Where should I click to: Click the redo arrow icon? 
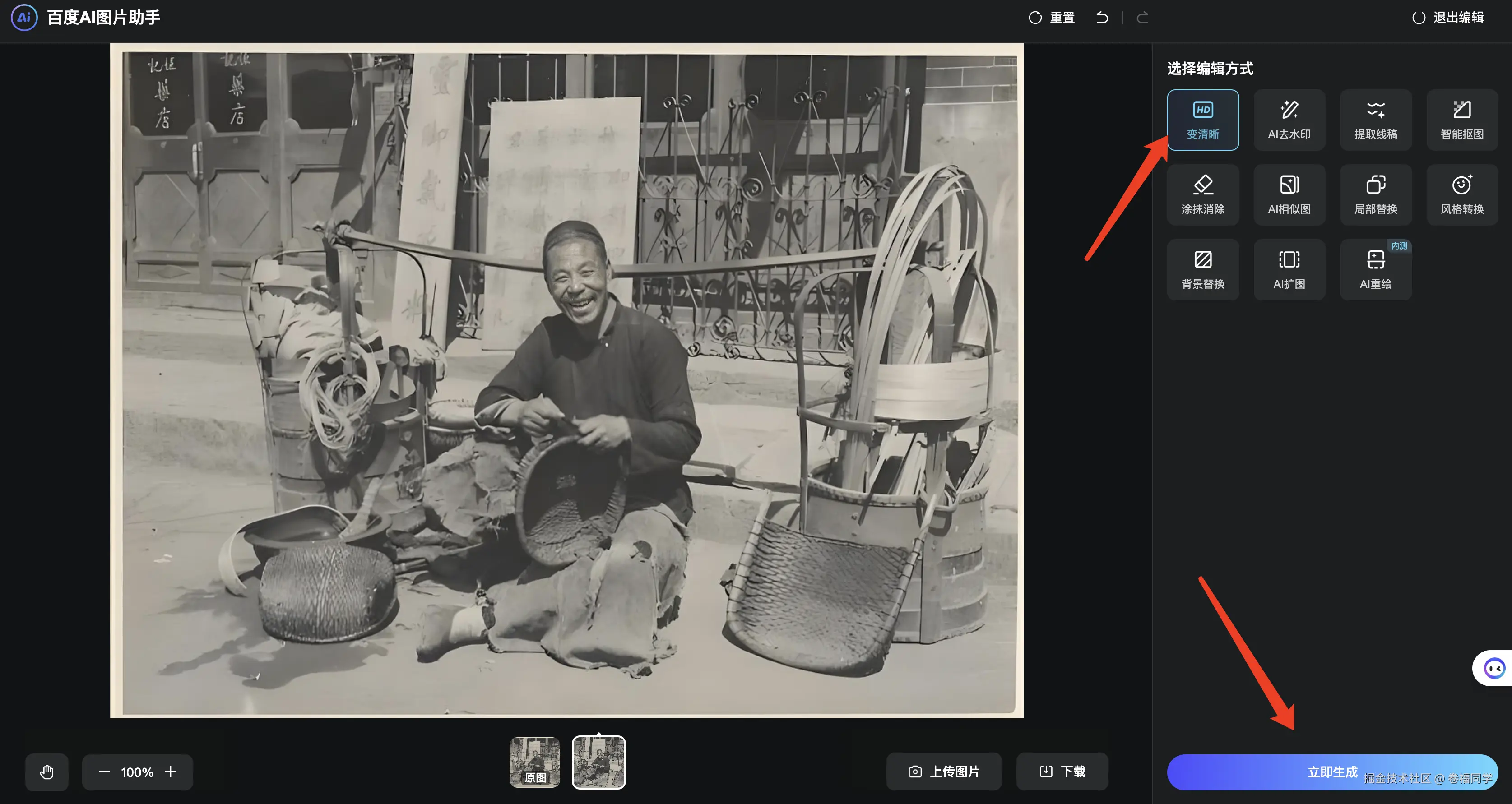(x=1142, y=18)
